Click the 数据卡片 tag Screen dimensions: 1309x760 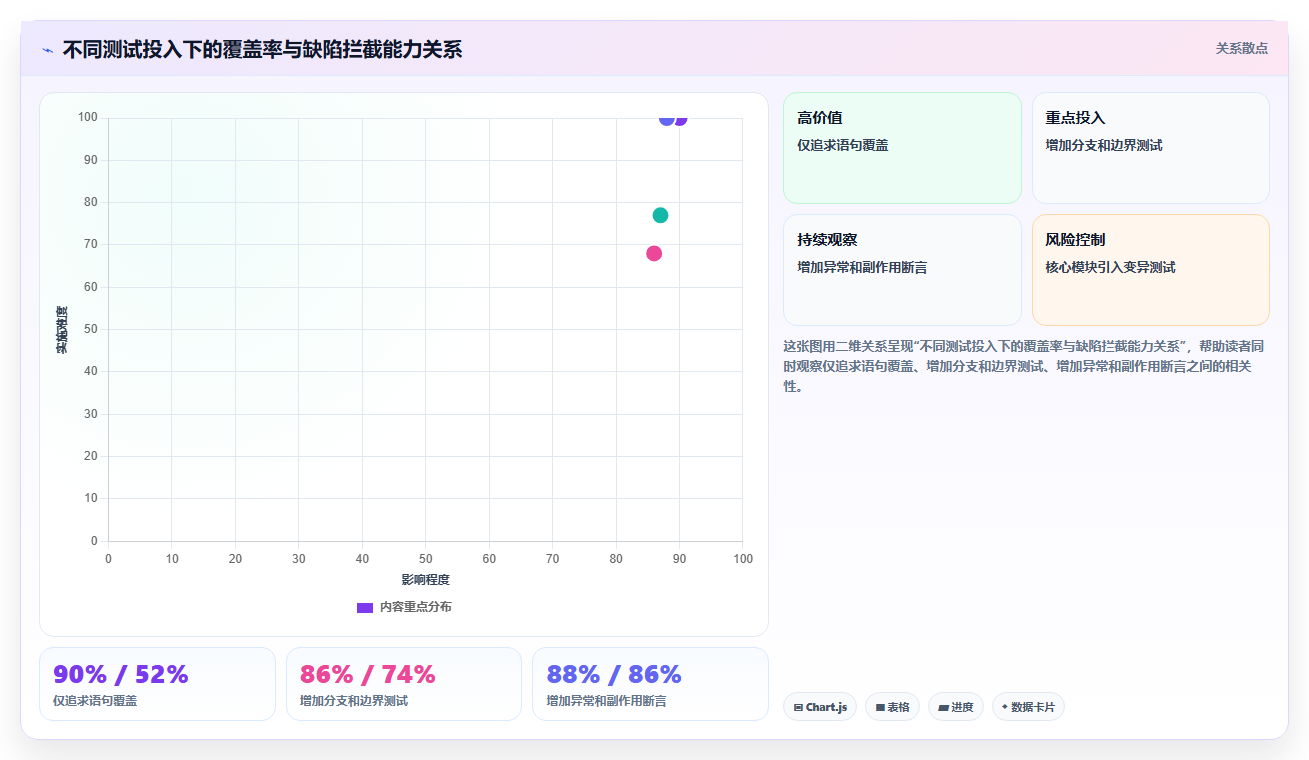click(x=1028, y=707)
